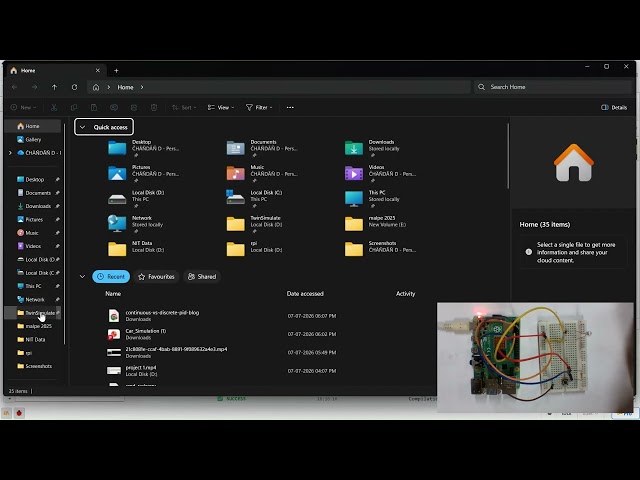The height and width of the screenshot is (480, 640).
Task: Click the Search Home field
Action: (553, 87)
